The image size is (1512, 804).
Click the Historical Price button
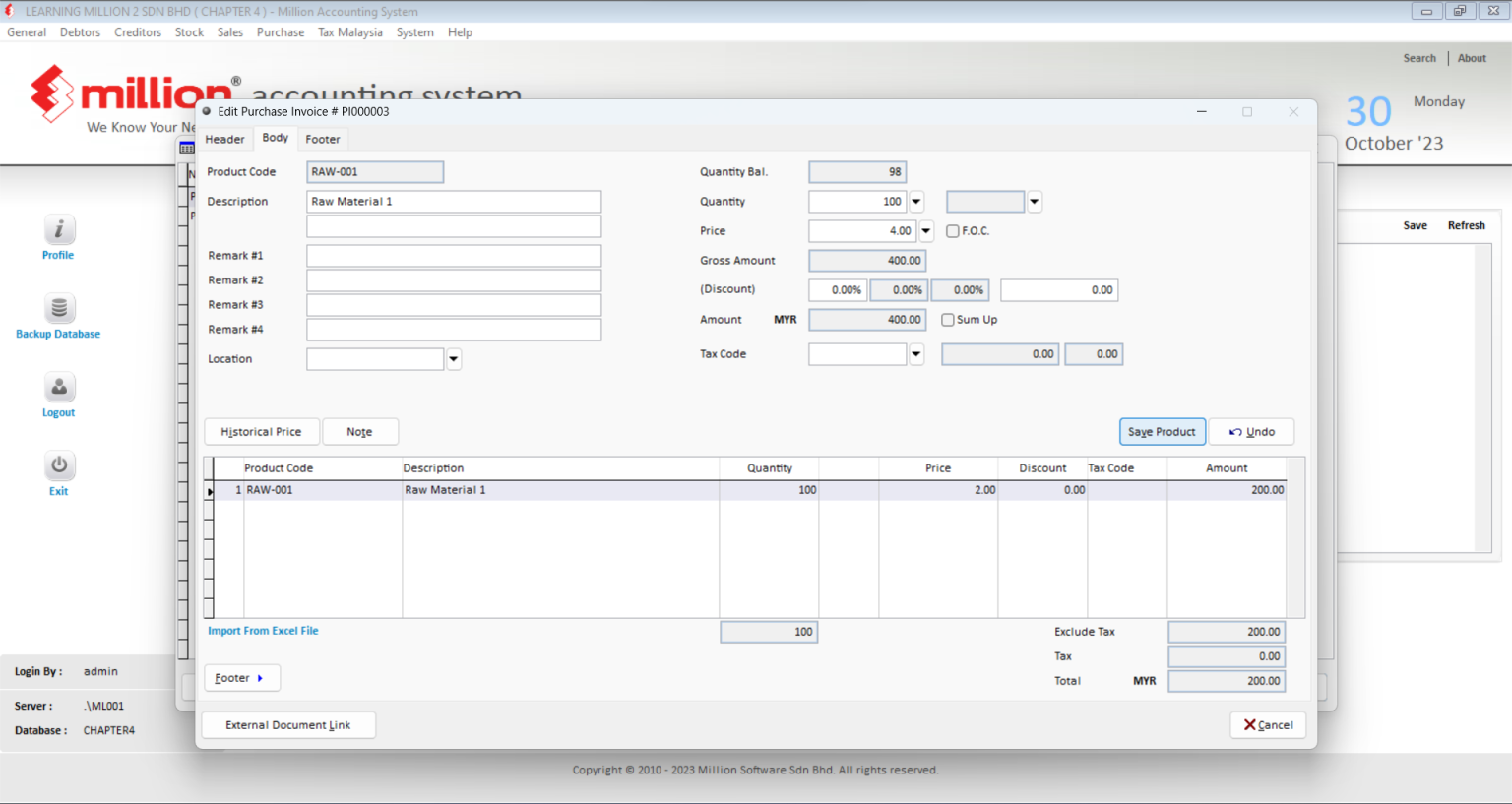click(261, 431)
